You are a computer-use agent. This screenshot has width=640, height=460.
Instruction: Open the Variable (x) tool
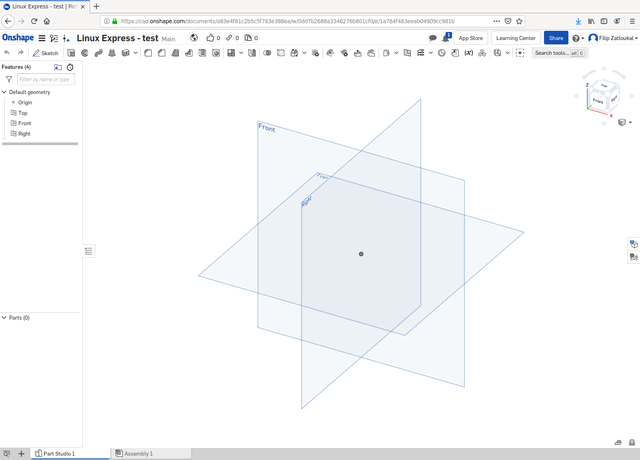pos(468,53)
